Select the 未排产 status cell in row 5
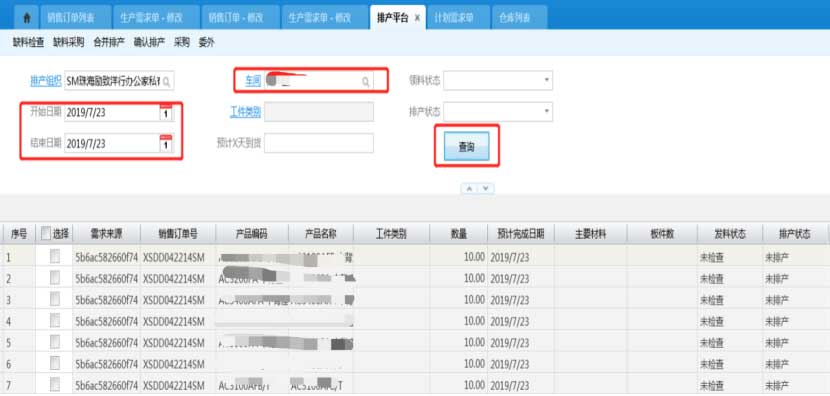The width and height of the screenshot is (830, 396). click(x=777, y=343)
